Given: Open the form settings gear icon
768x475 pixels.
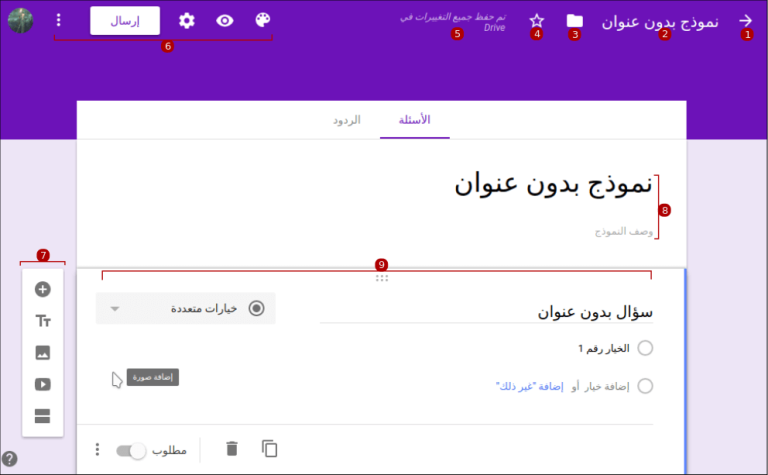Looking at the screenshot, I should coord(186,20).
